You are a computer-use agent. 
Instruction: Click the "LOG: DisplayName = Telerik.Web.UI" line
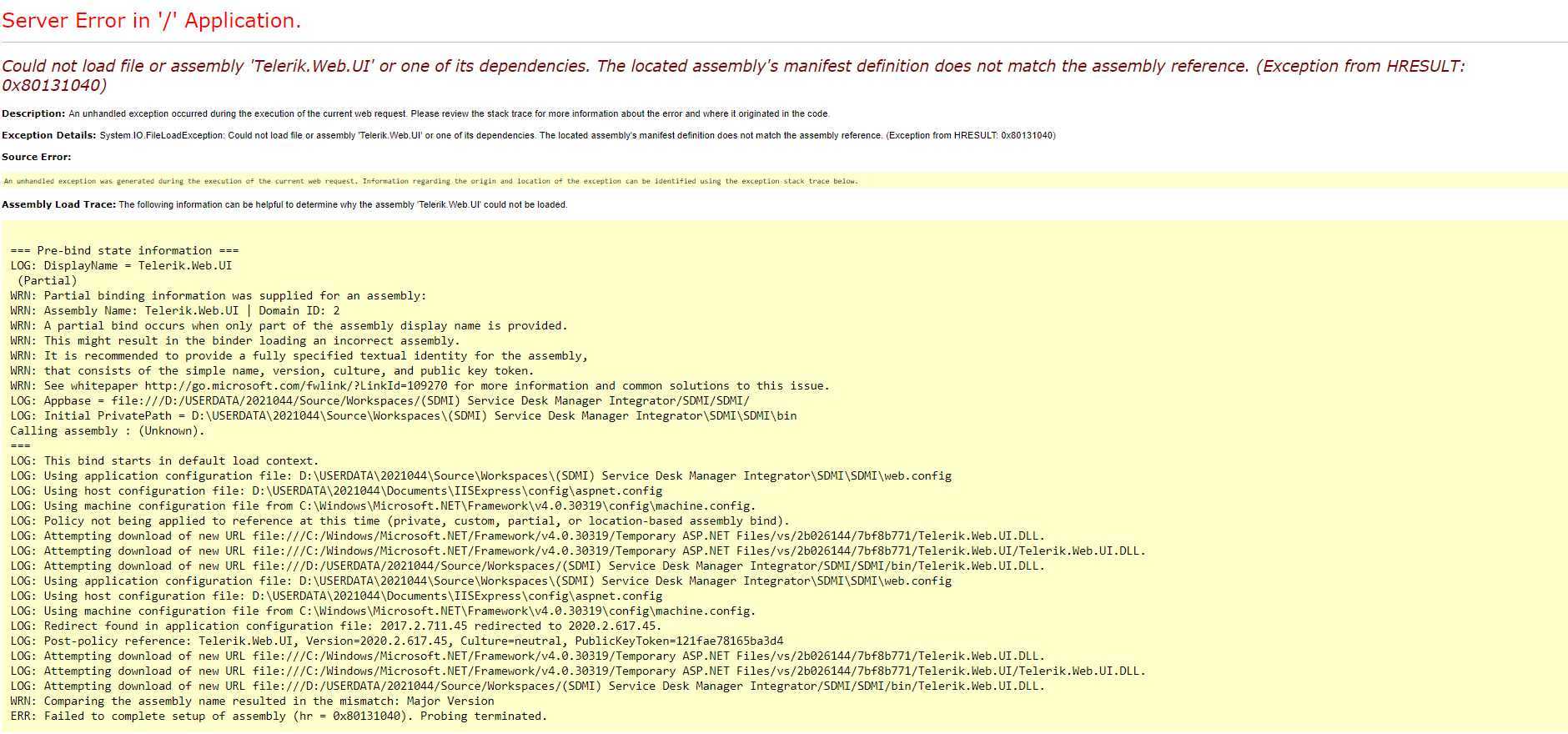coord(121,266)
